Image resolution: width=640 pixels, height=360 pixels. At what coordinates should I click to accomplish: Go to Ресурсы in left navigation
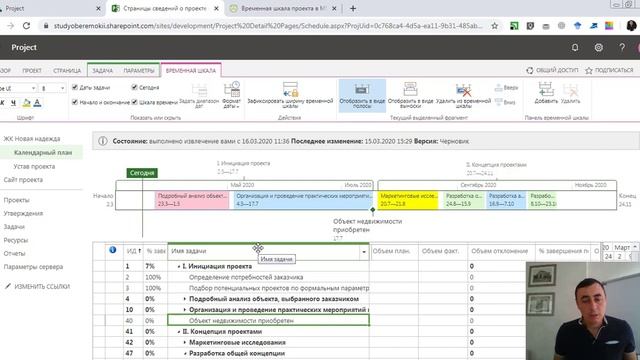[x=16, y=240]
